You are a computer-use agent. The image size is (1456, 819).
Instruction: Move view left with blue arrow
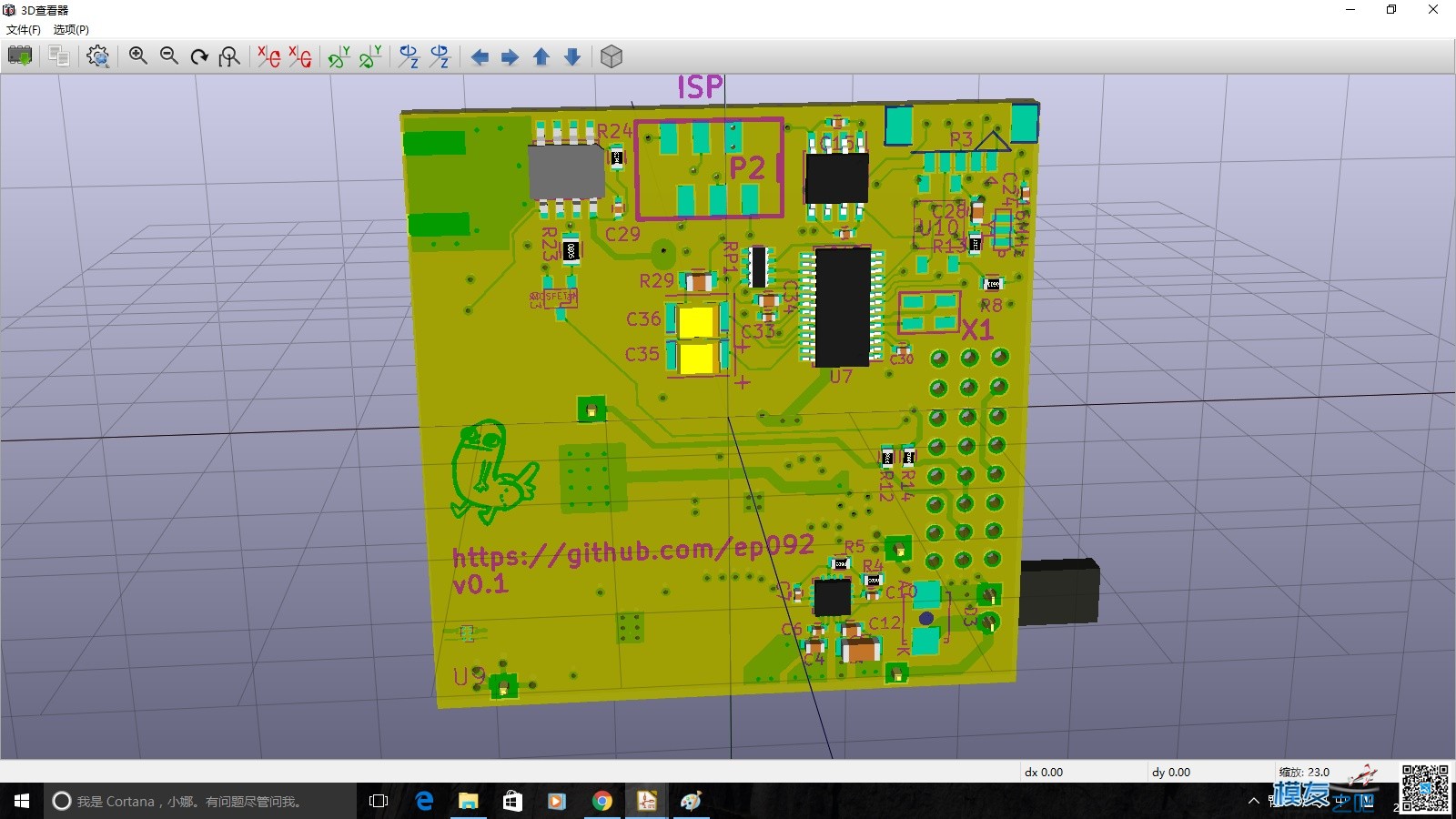480,57
